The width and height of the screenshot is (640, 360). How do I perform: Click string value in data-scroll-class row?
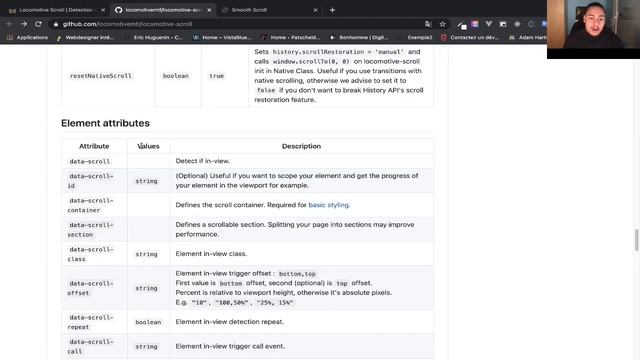point(147,254)
